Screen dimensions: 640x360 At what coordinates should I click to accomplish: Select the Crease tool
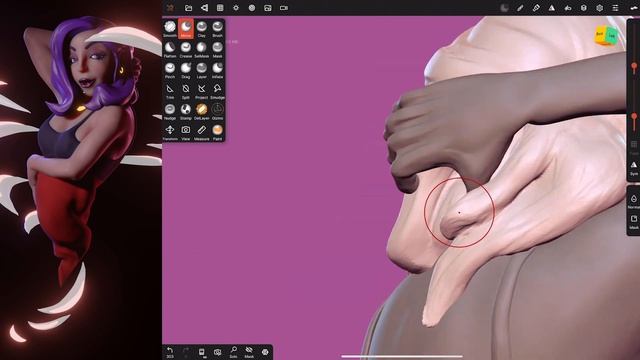pos(186,49)
